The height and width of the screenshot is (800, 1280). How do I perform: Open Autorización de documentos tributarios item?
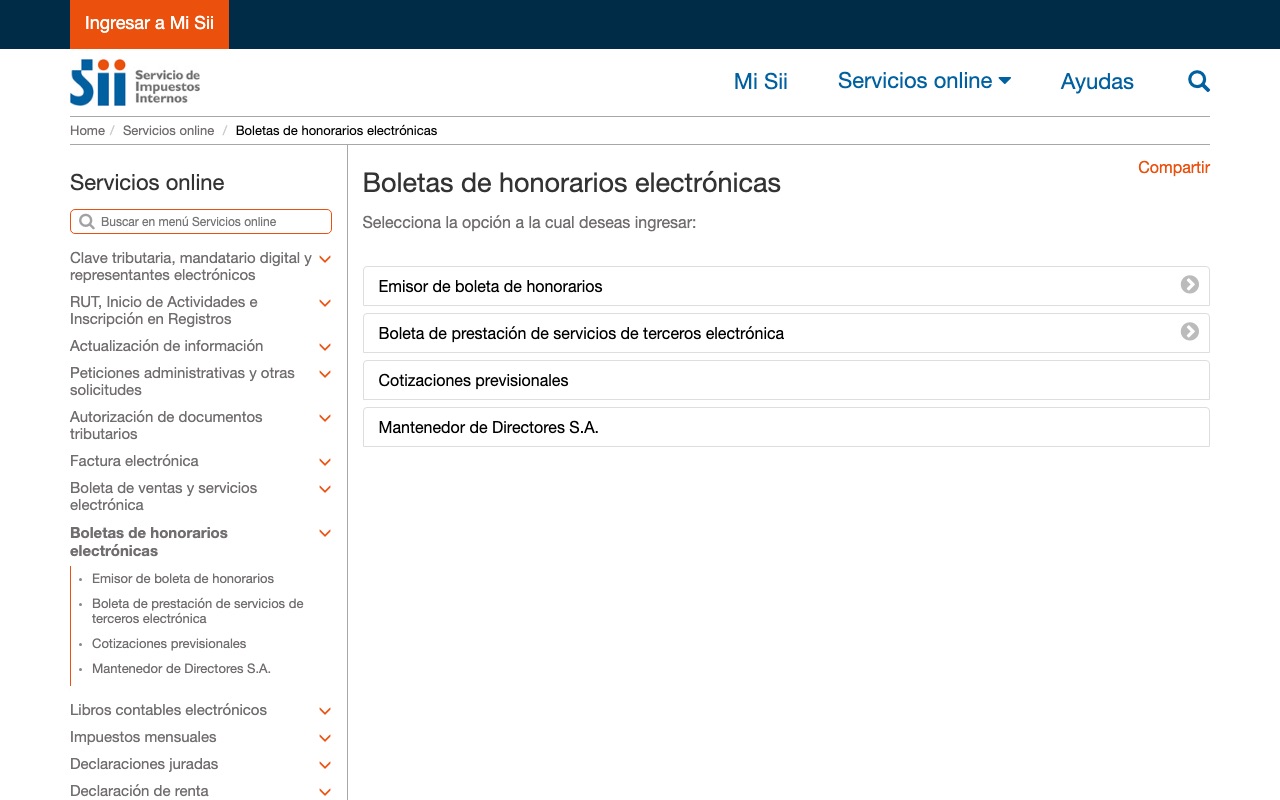tap(166, 425)
